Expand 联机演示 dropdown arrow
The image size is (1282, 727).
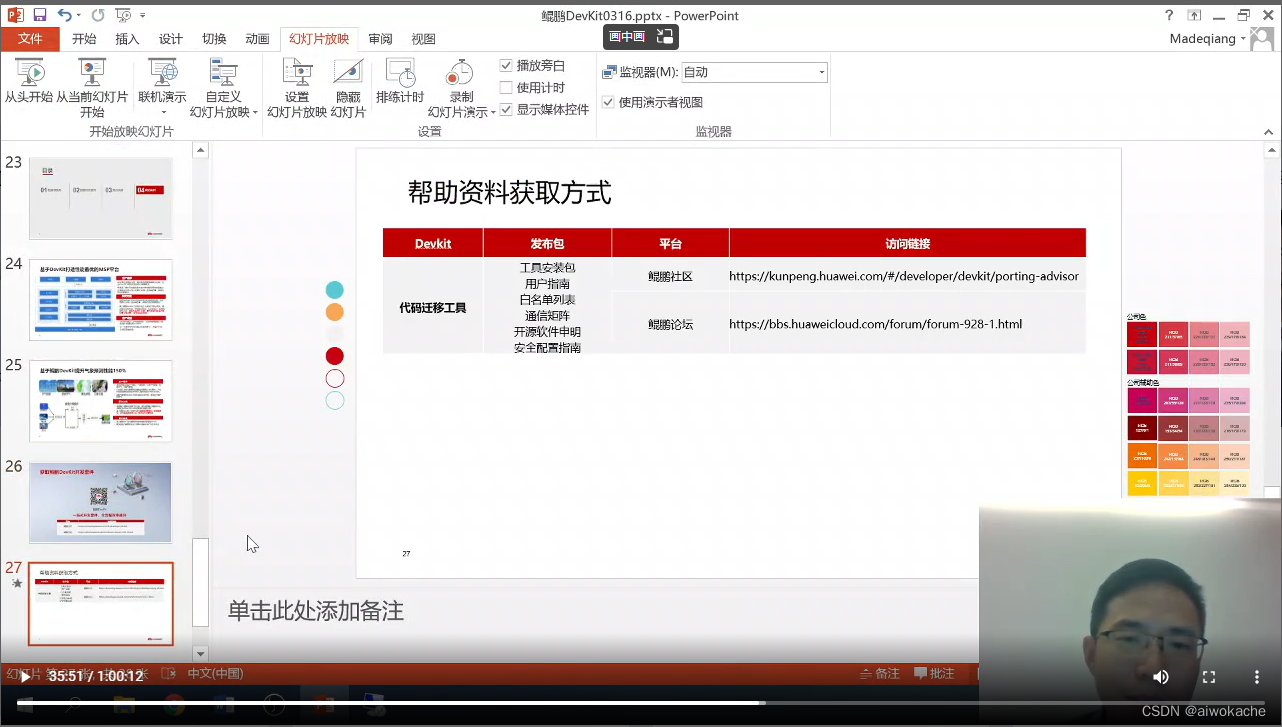coord(163,112)
